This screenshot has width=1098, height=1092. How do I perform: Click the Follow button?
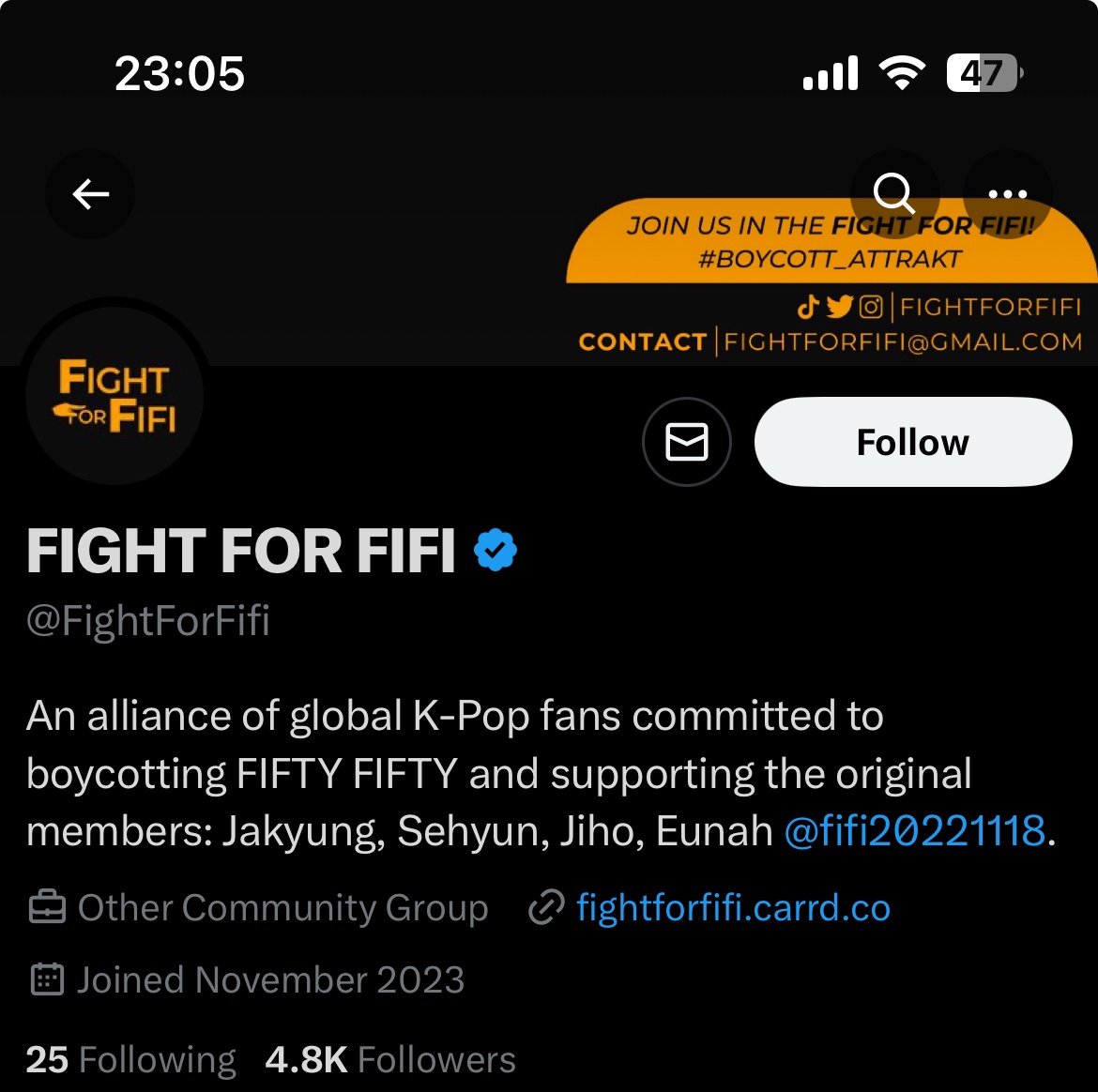[x=913, y=442]
